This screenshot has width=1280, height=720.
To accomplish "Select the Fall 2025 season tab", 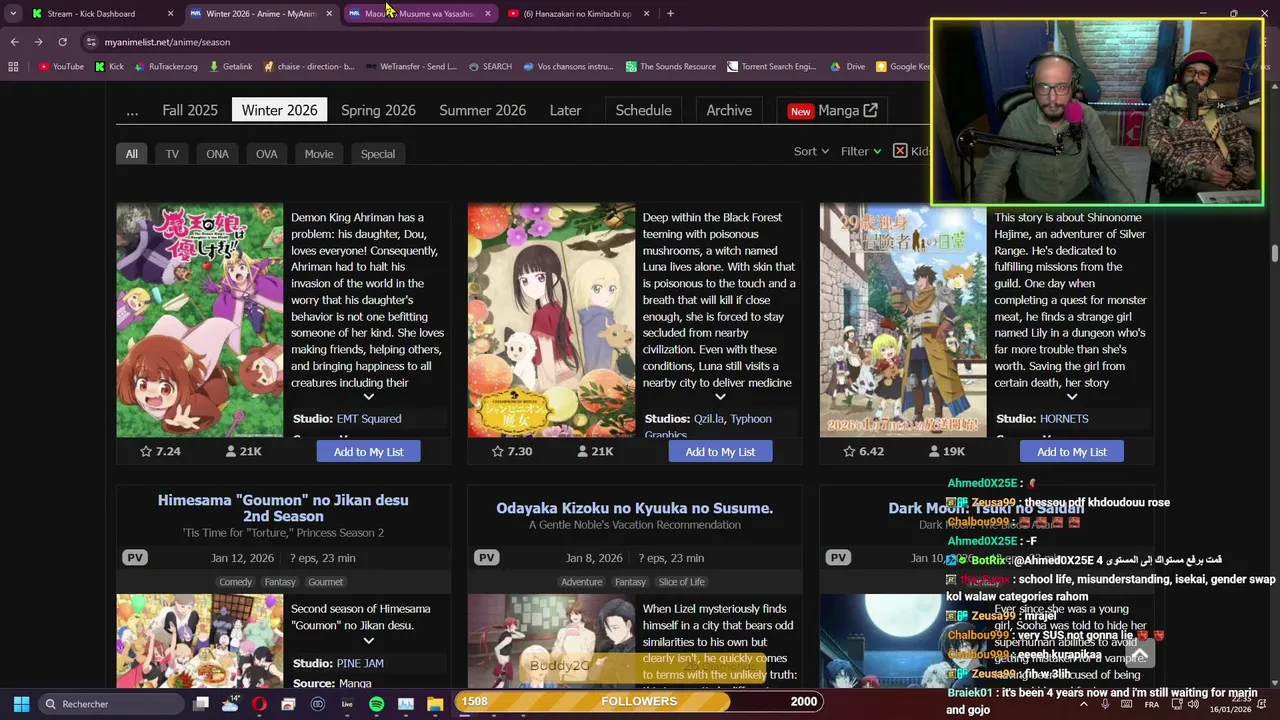I will click(x=190, y=110).
